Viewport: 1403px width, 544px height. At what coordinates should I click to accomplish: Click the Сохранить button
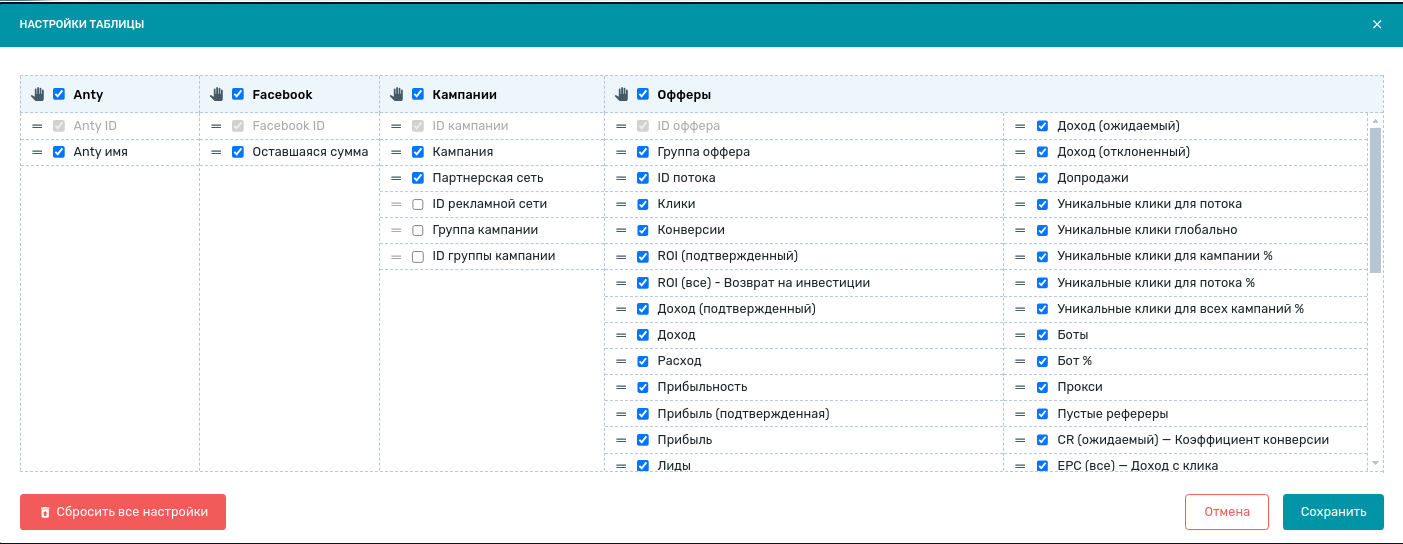click(1333, 512)
